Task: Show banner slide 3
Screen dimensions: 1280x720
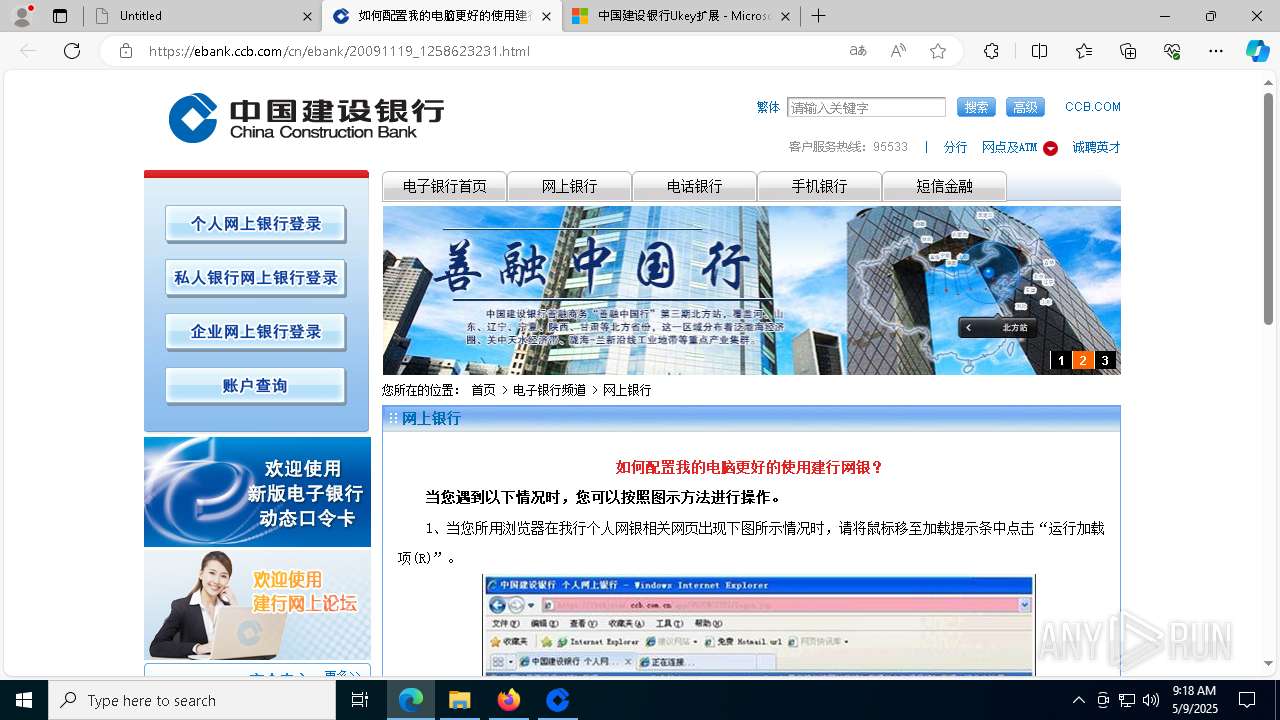Action: point(1105,361)
